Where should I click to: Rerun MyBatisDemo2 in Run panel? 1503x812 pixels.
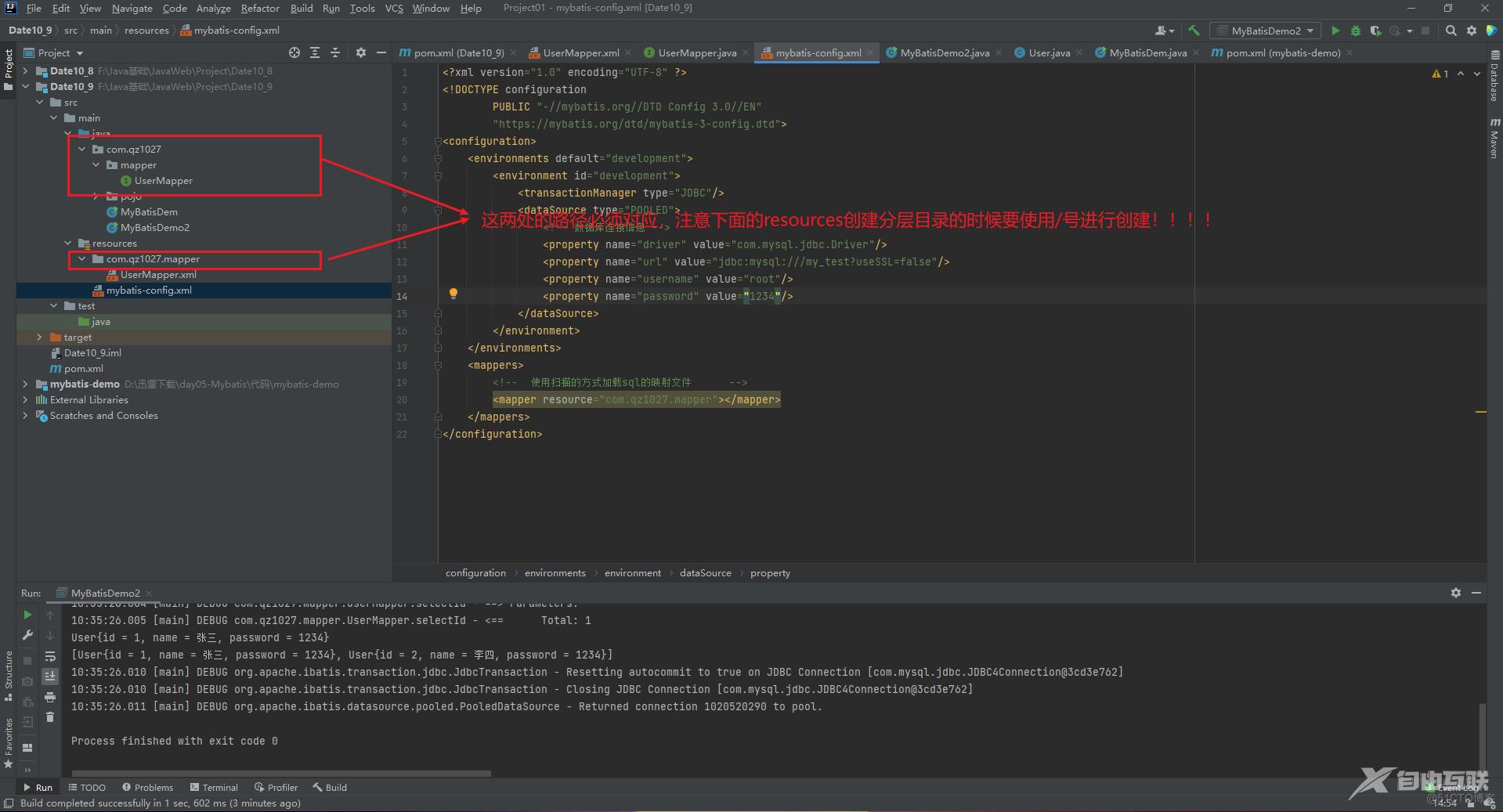(27, 615)
